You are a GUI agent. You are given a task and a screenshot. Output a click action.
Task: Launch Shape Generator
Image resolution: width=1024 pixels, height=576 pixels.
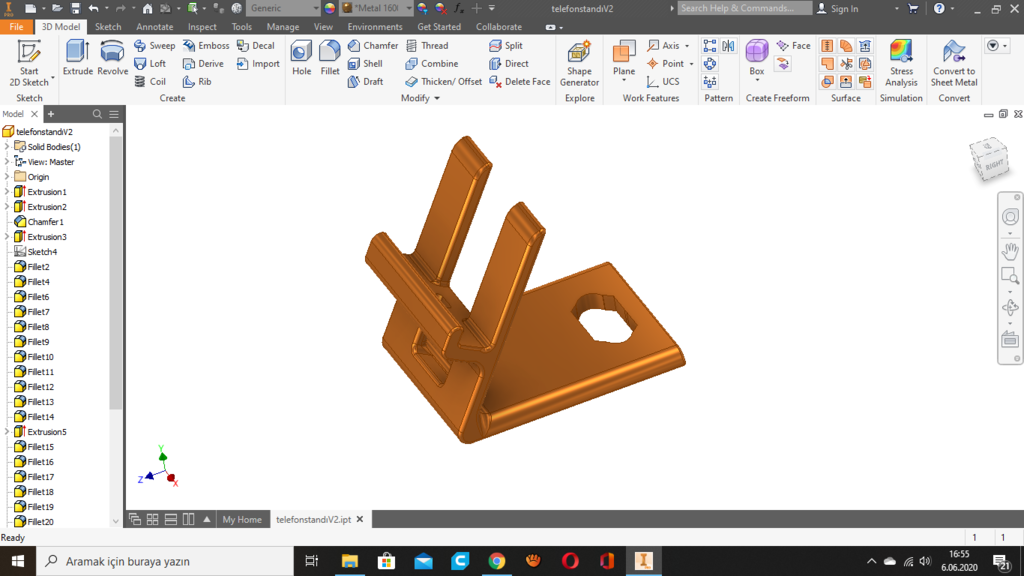pos(579,64)
